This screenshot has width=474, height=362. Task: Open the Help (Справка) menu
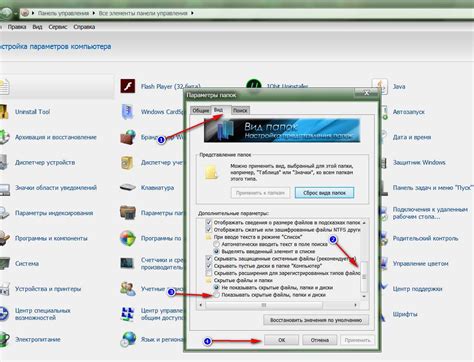(84, 27)
